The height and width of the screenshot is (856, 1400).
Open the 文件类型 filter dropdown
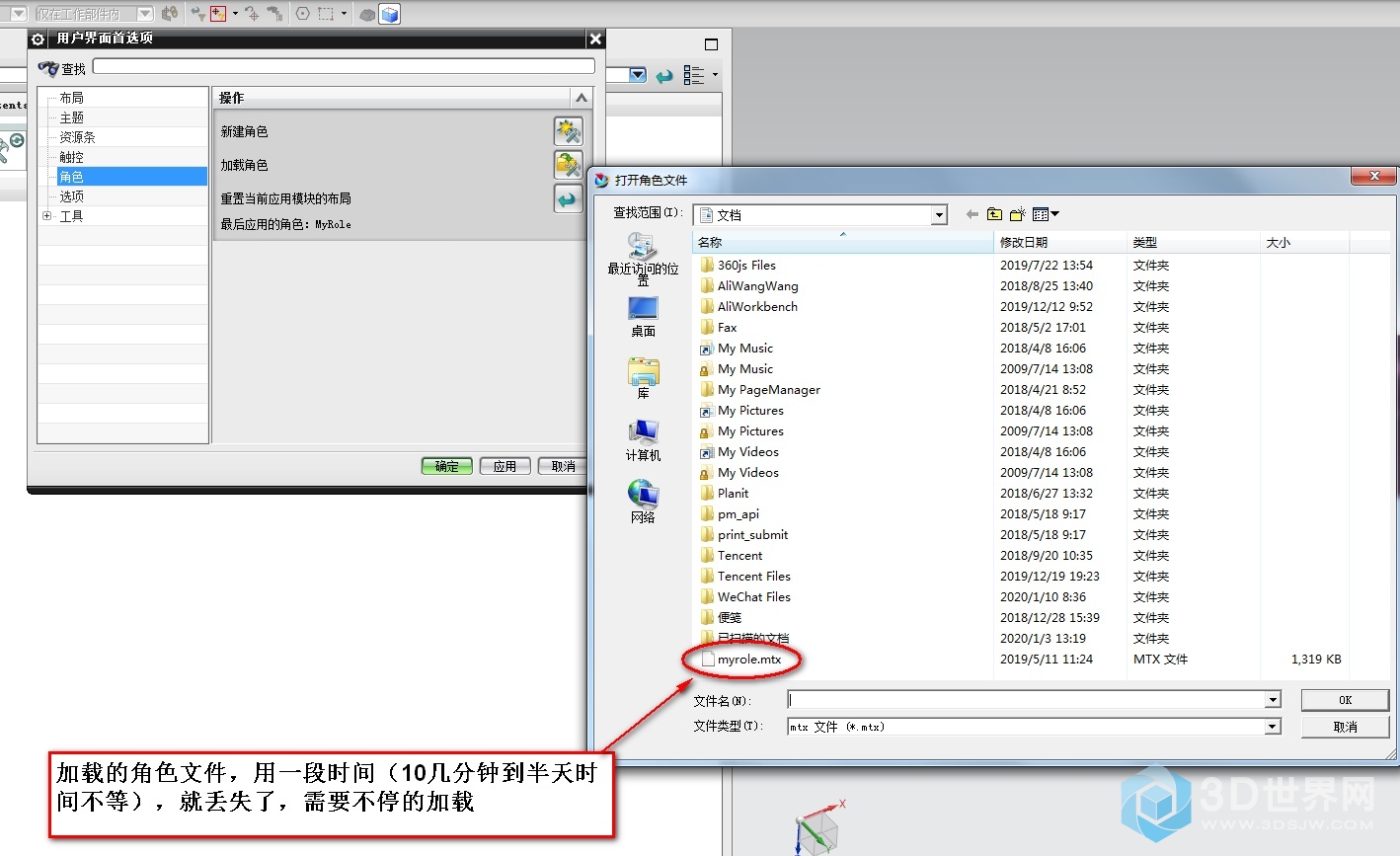(x=1273, y=727)
